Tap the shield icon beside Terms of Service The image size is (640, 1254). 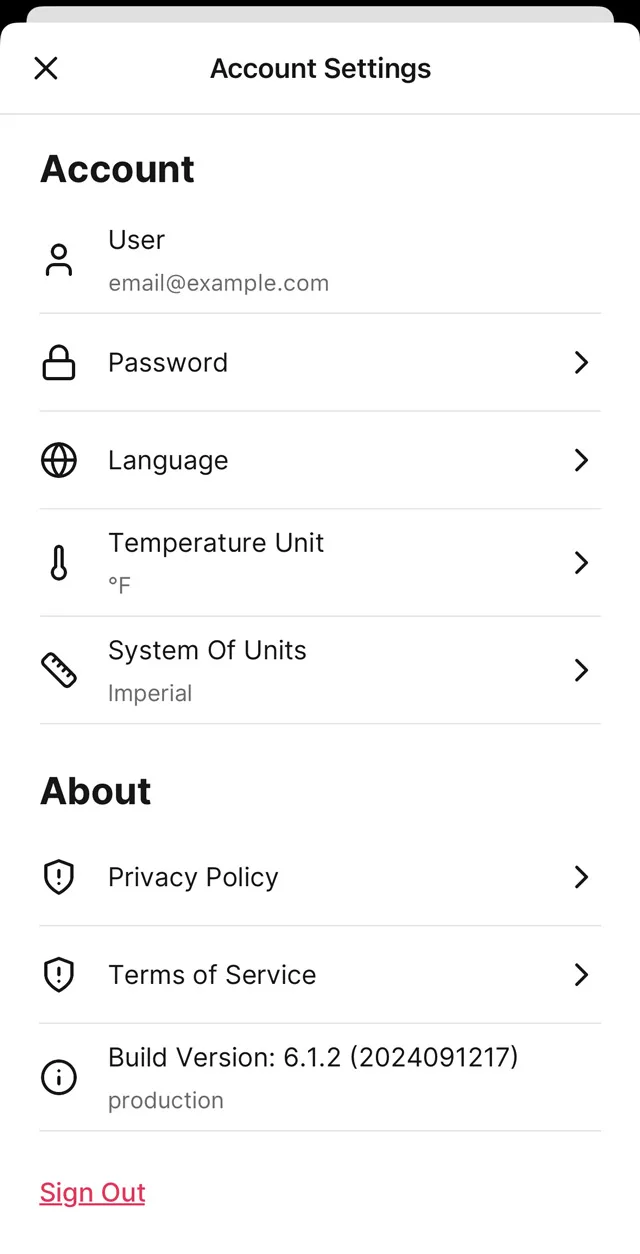[59, 975]
